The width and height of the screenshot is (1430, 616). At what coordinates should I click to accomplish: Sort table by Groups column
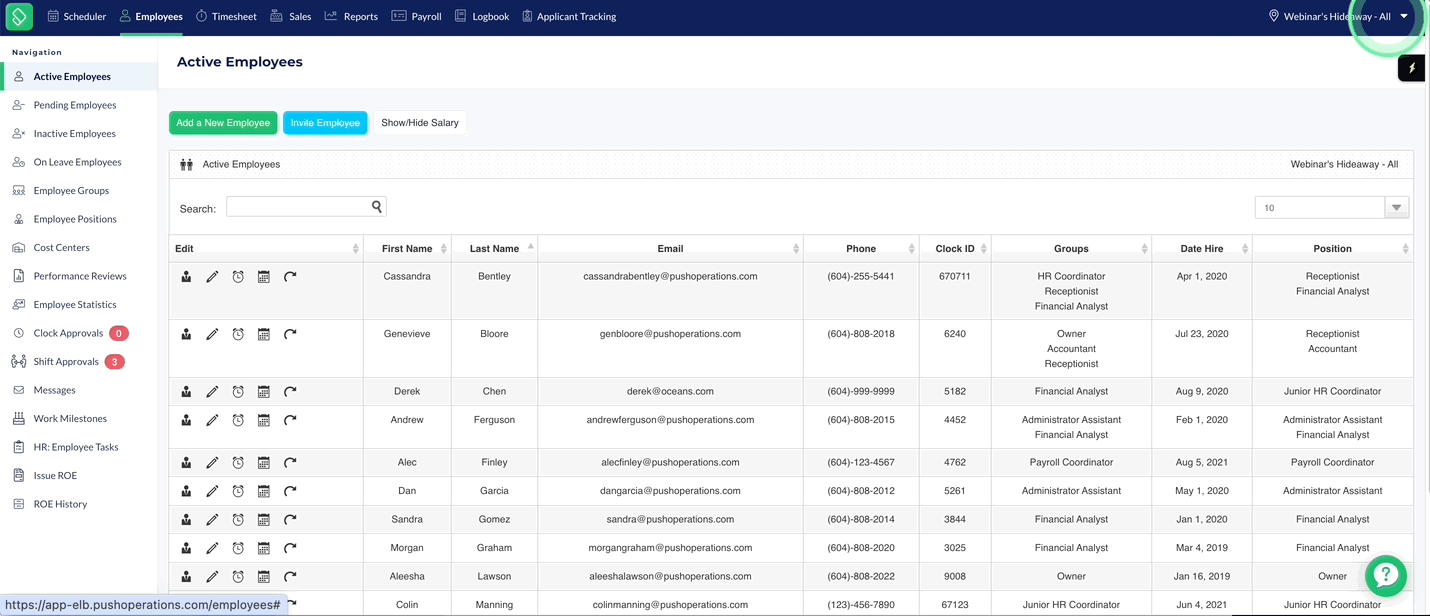tap(1071, 249)
